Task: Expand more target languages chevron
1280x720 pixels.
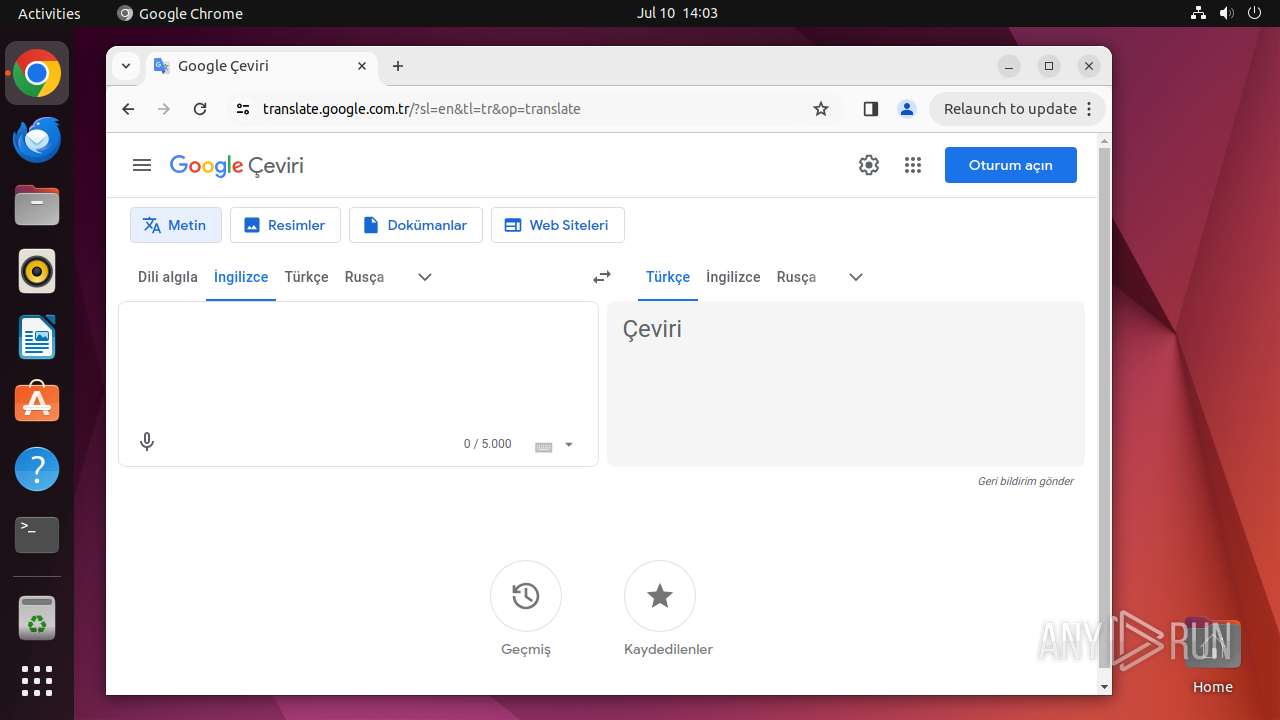Action: [856, 277]
